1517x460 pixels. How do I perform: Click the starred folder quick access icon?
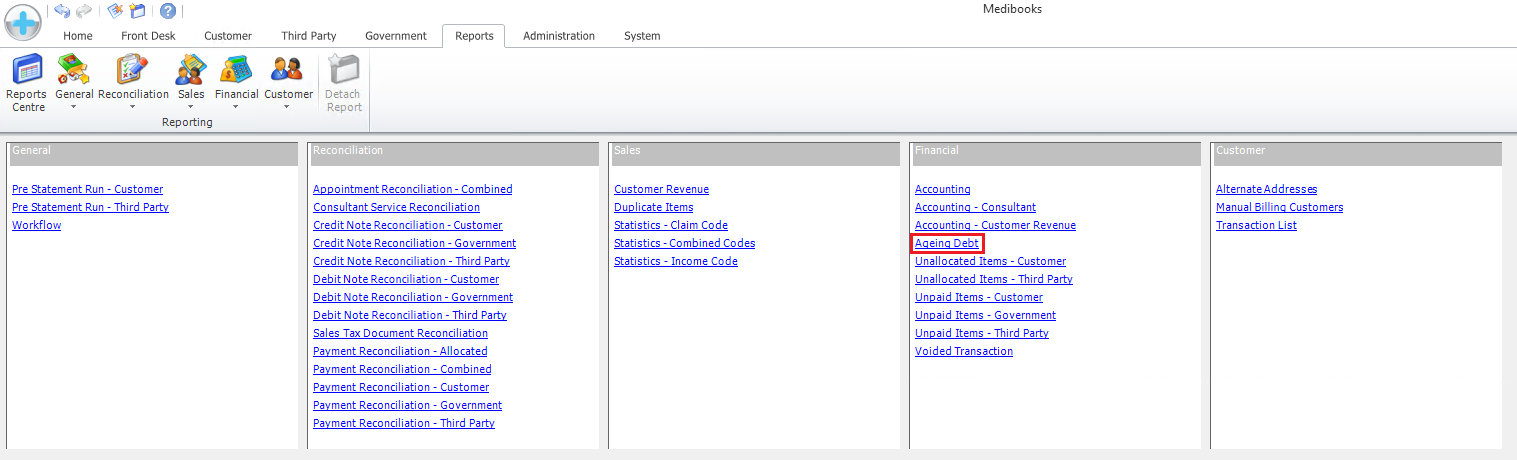click(x=138, y=11)
